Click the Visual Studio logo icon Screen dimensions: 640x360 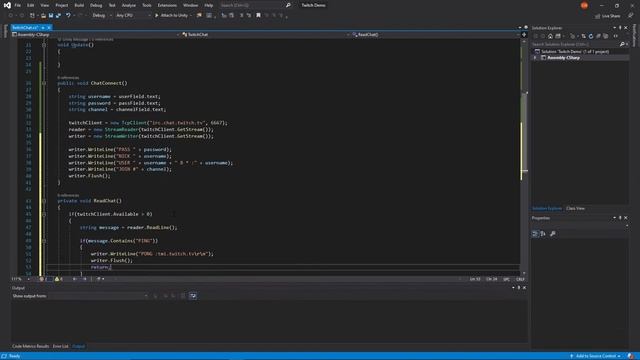(7, 5)
